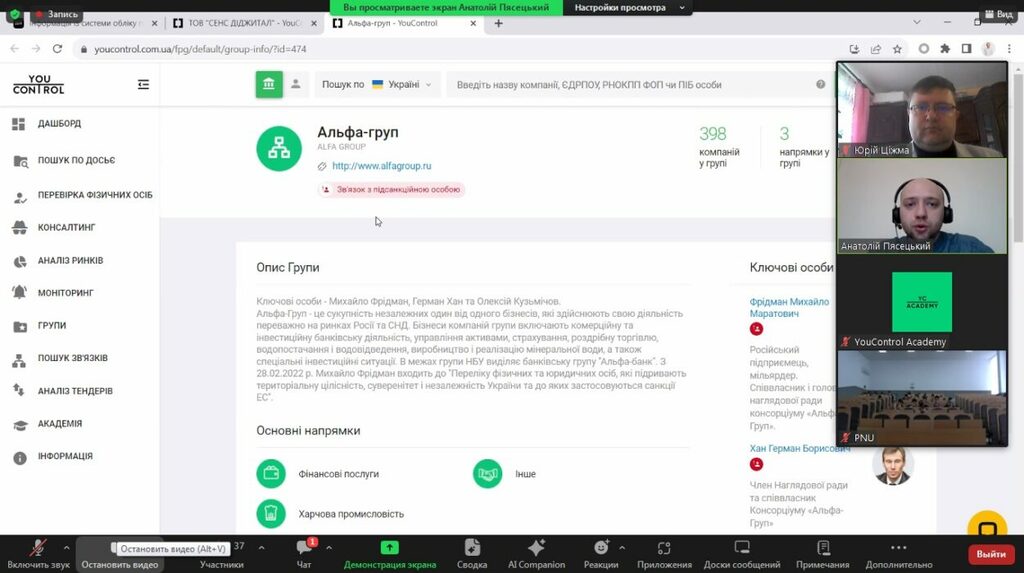Select the person search icon
The image size is (1024, 573).
(x=296, y=85)
